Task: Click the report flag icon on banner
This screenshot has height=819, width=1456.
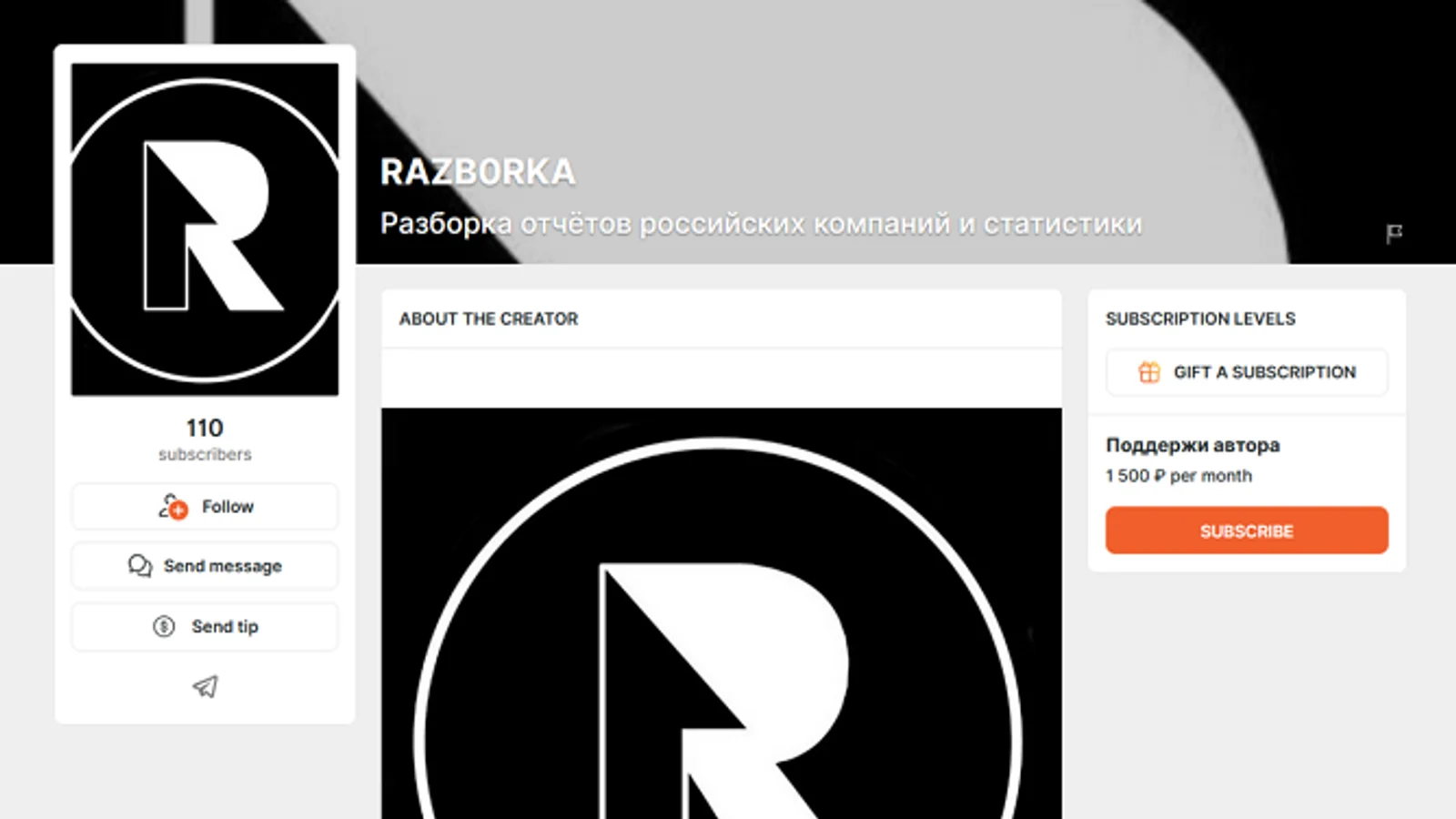Action: 1393,234
